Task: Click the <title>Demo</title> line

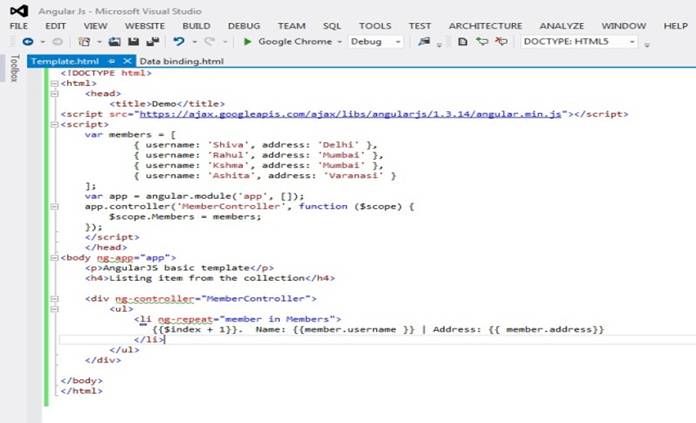Action: 167,104
